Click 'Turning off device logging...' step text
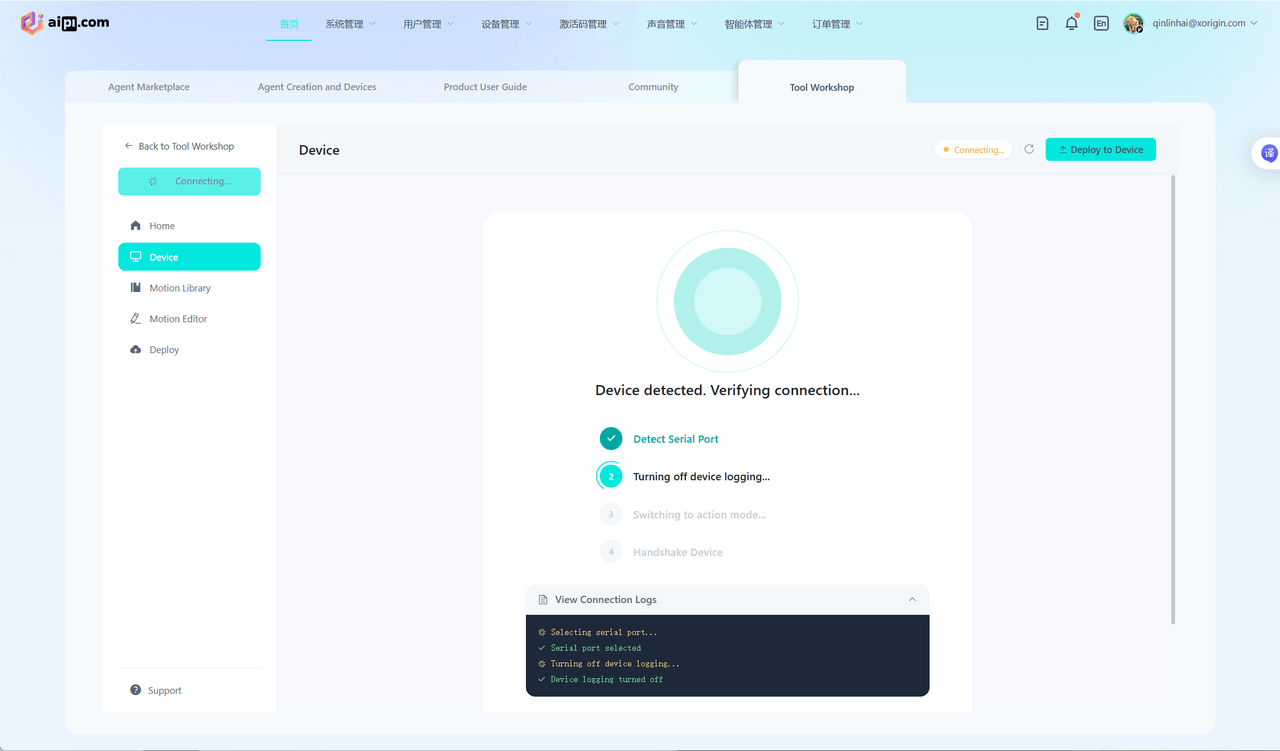1280x751 pixels. pyautogui.click(x=701, y=477)
